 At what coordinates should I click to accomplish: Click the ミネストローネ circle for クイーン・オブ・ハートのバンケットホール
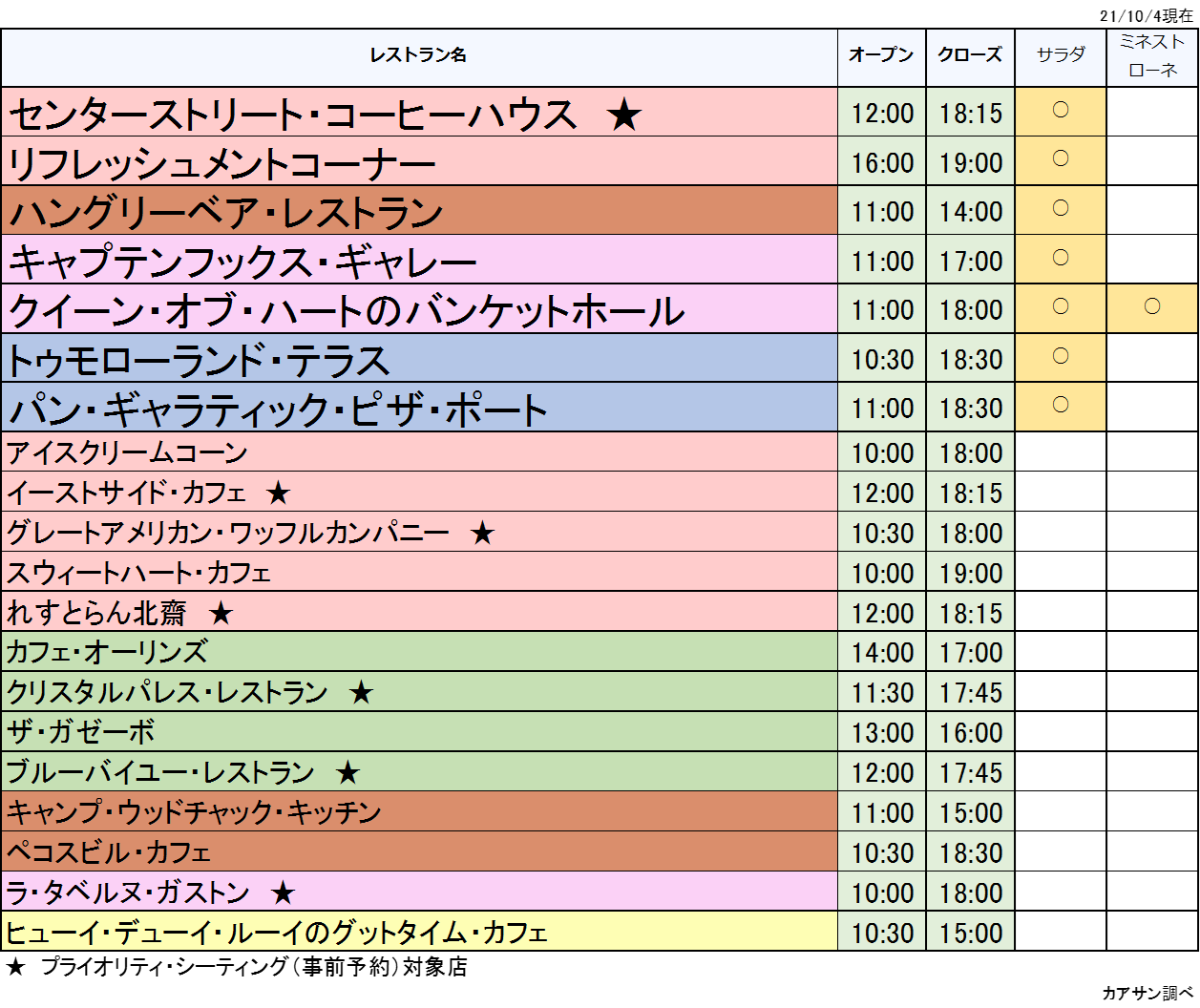(1152, 307)
